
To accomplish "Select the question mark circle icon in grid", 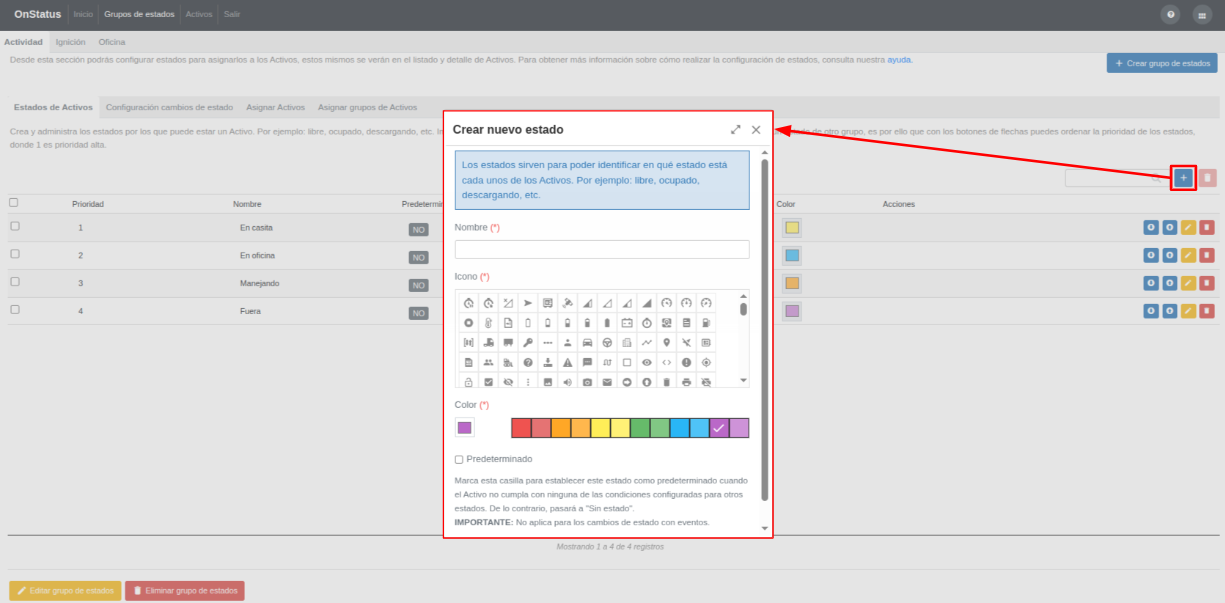I will pos(528,363).
